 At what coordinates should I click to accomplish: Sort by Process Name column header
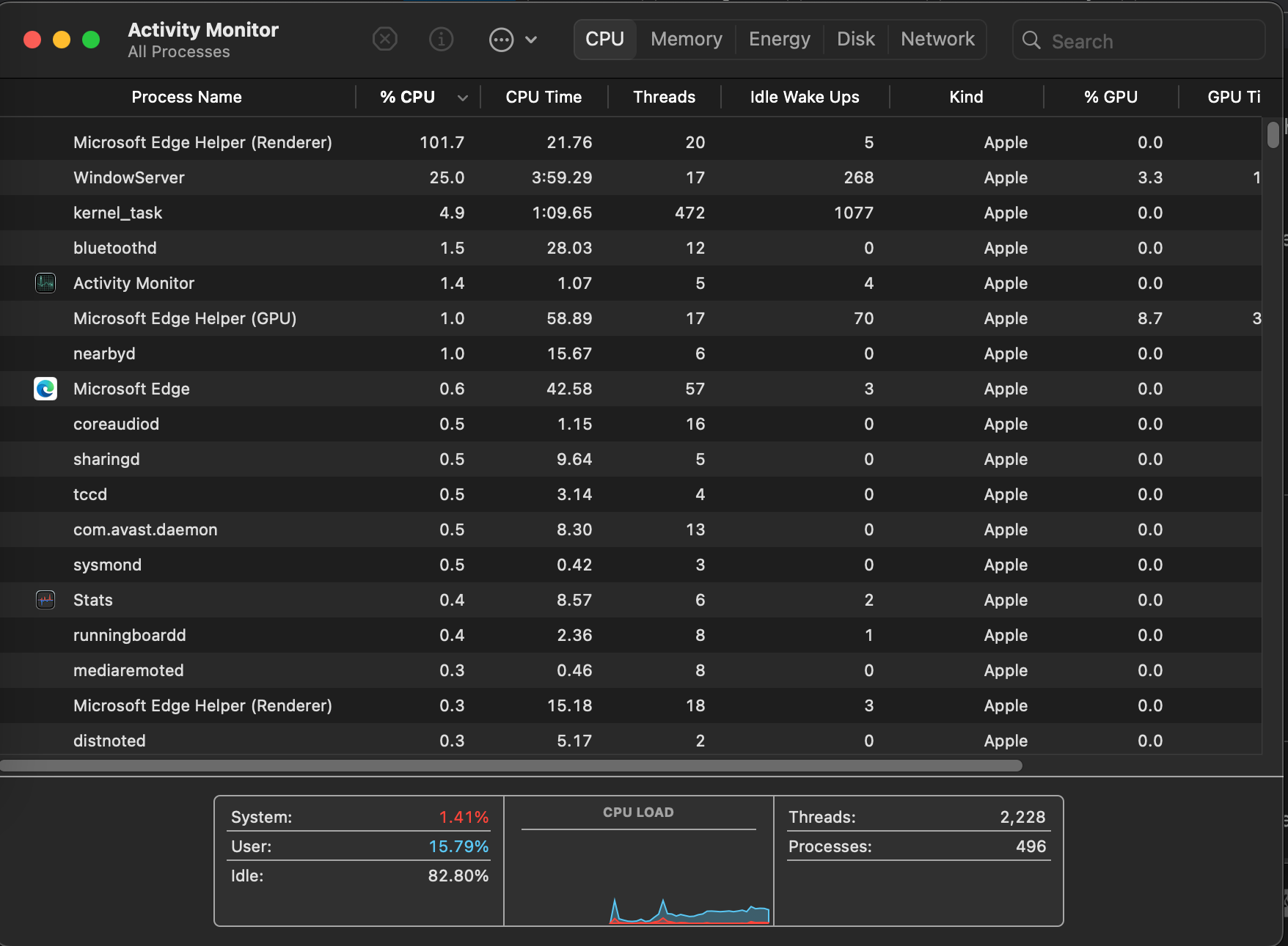point(186,97)
